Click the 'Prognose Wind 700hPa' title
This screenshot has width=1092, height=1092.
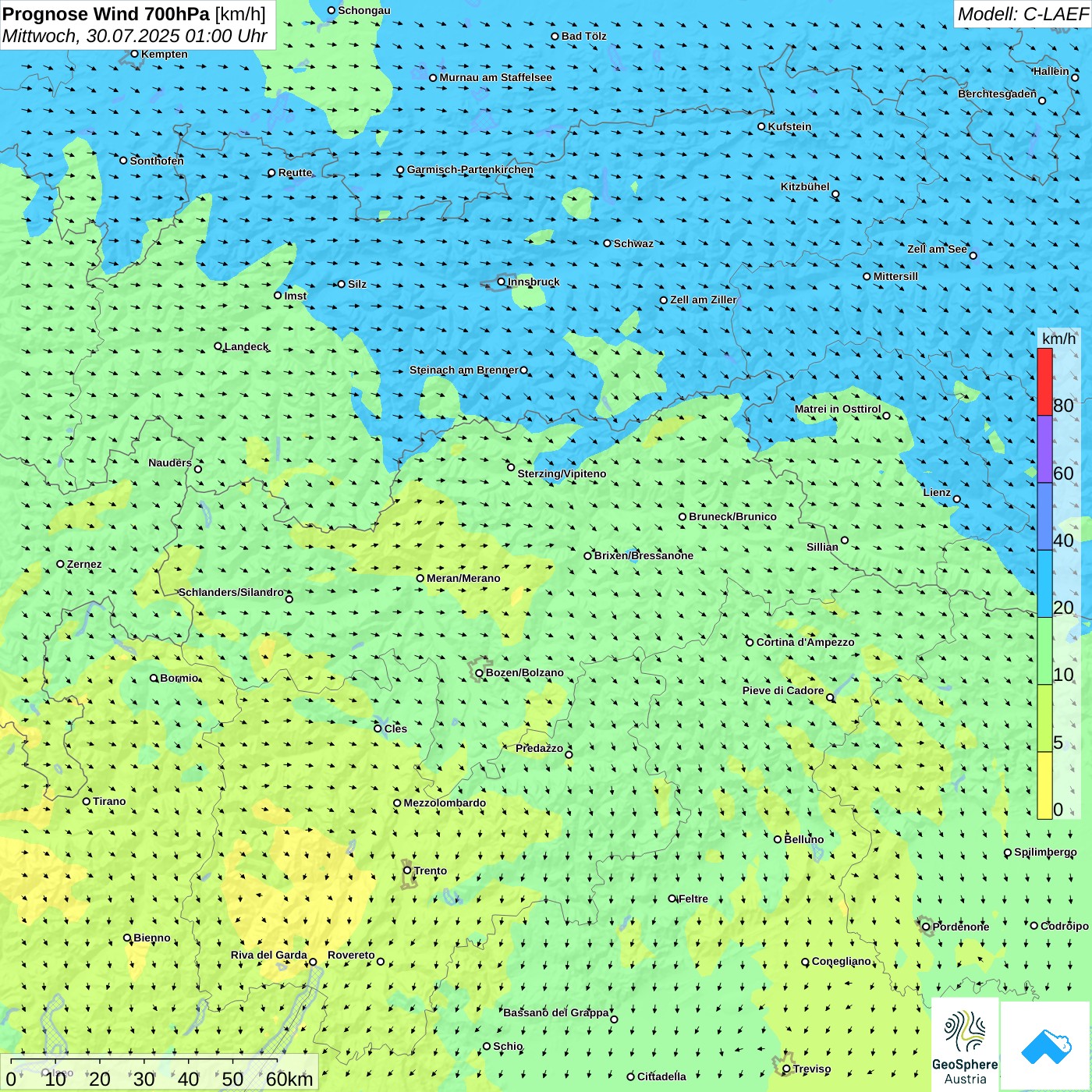(x=106, y=14)
